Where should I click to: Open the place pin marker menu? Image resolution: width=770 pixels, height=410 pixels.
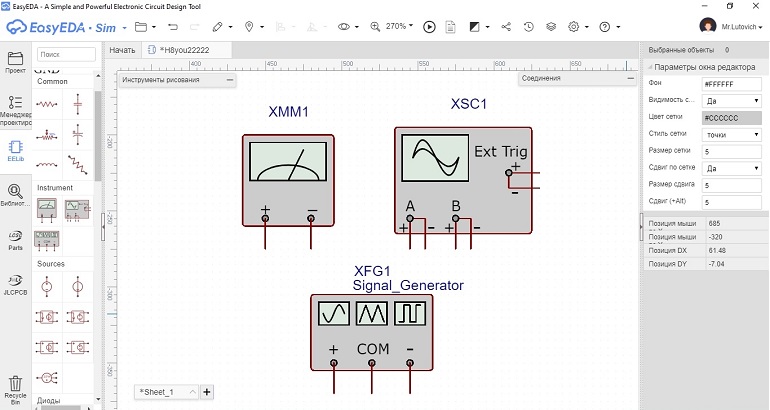pyautogui.click(x=249, y=27)
